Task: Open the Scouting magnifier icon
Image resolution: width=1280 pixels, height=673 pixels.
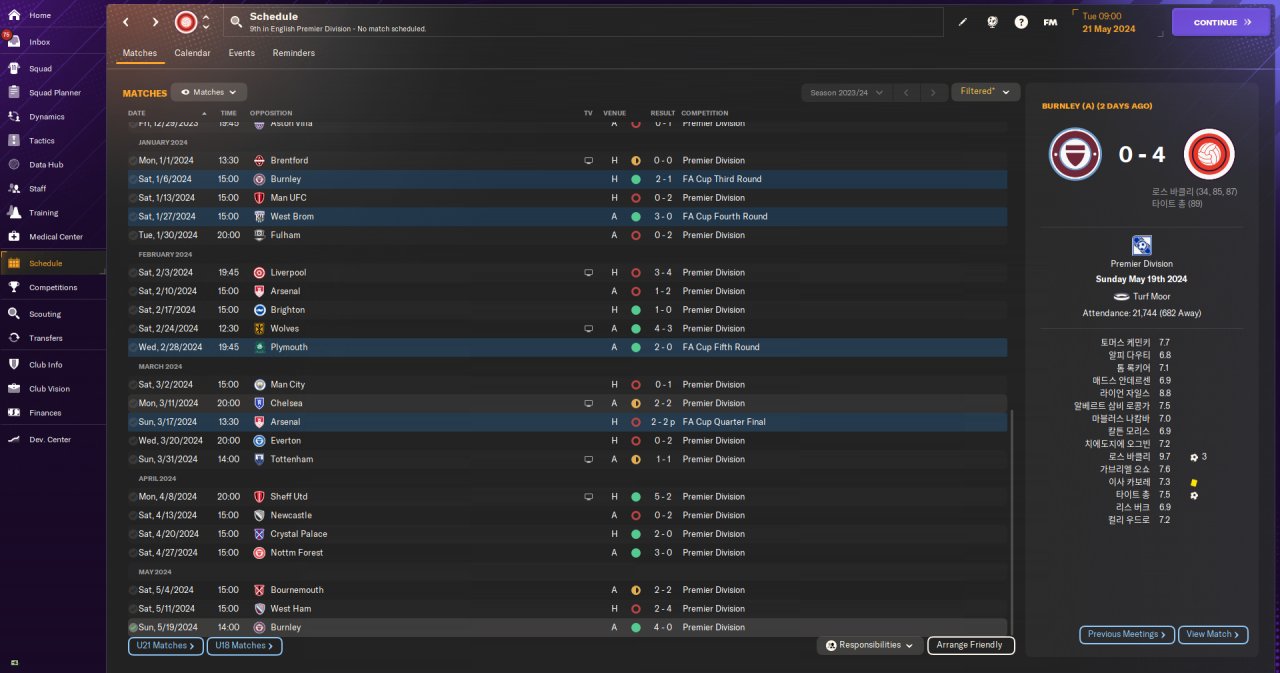Action: coord(14,313)
